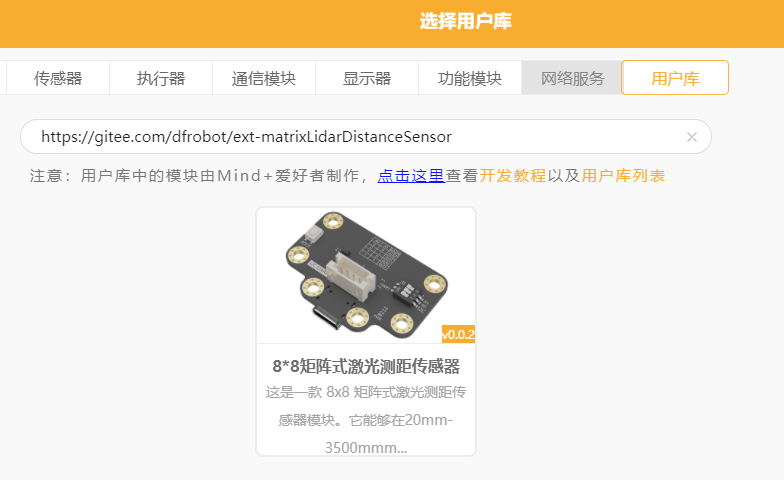
Task: Open the 用户库列表 link
Action: tap(623, 176)
